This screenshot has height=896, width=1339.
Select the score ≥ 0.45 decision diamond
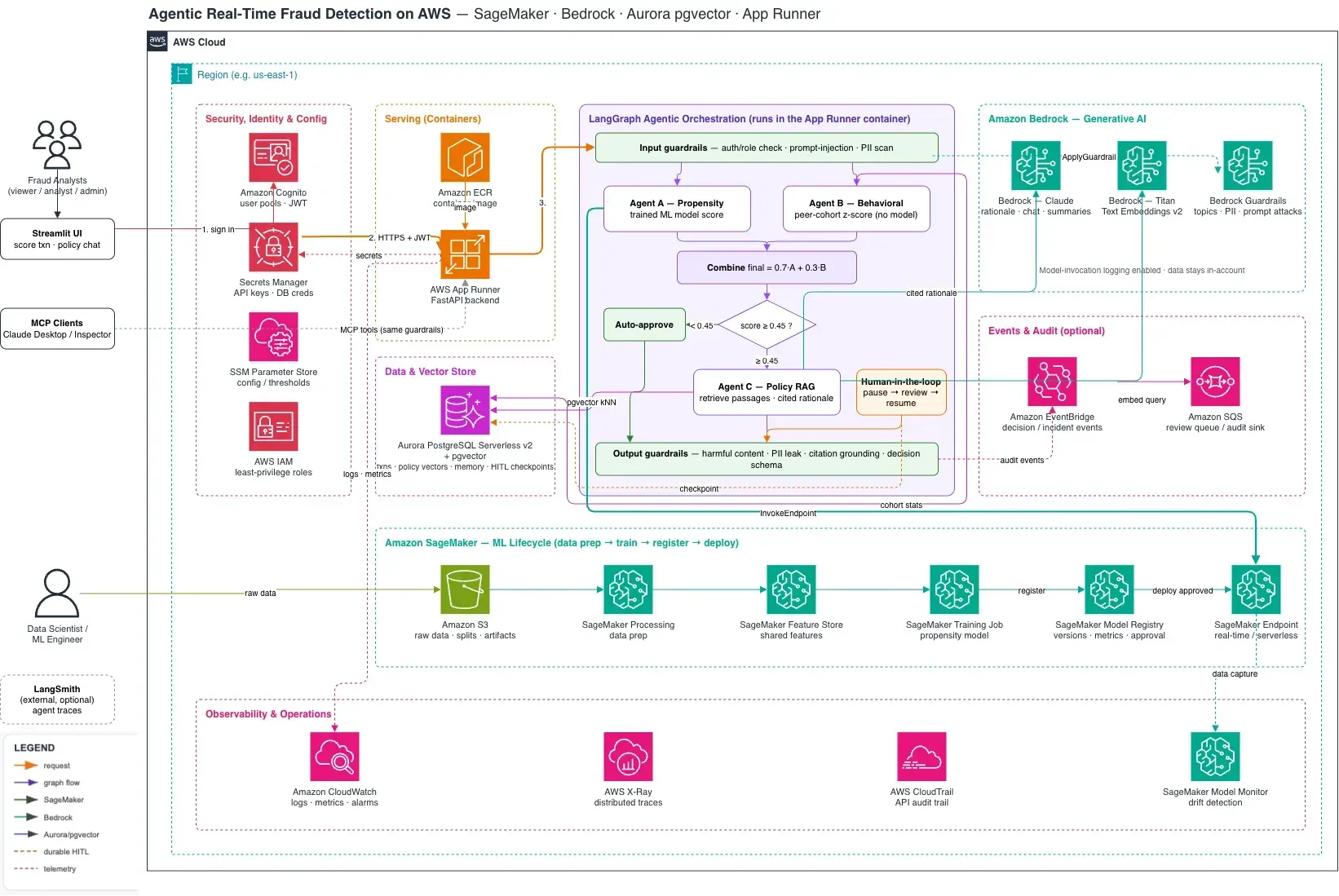pos(767,325)
